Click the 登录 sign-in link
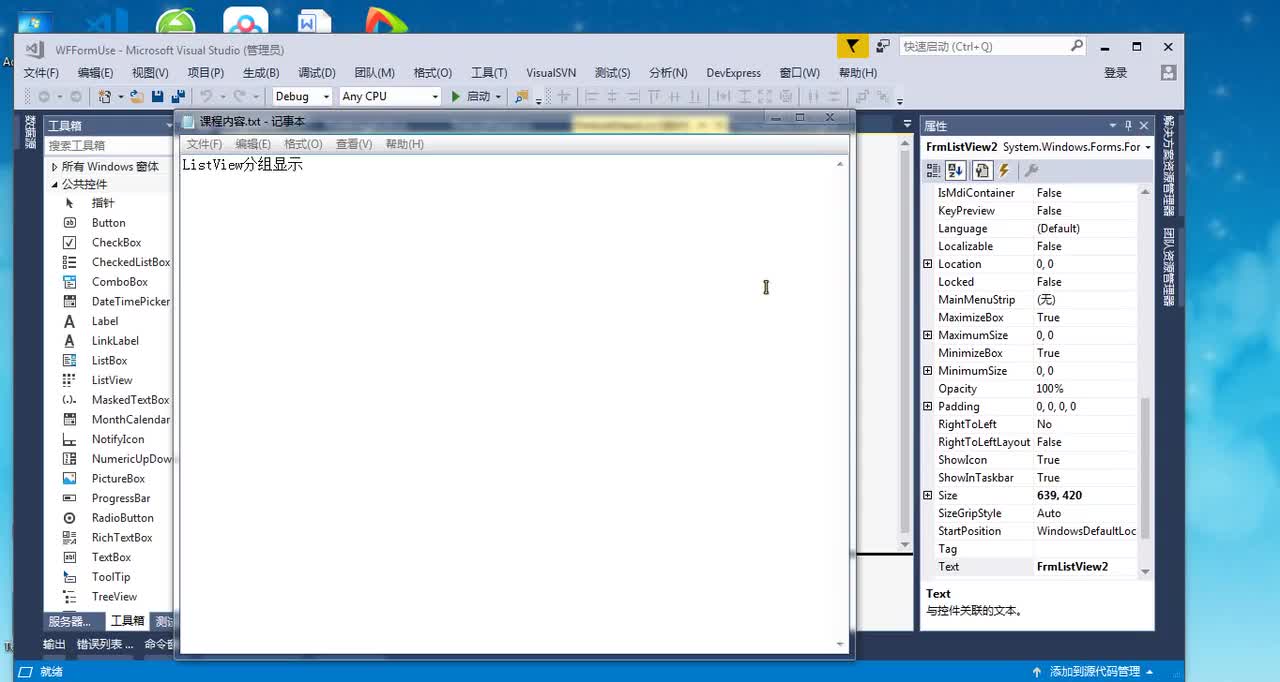 tap(1115, 73)
